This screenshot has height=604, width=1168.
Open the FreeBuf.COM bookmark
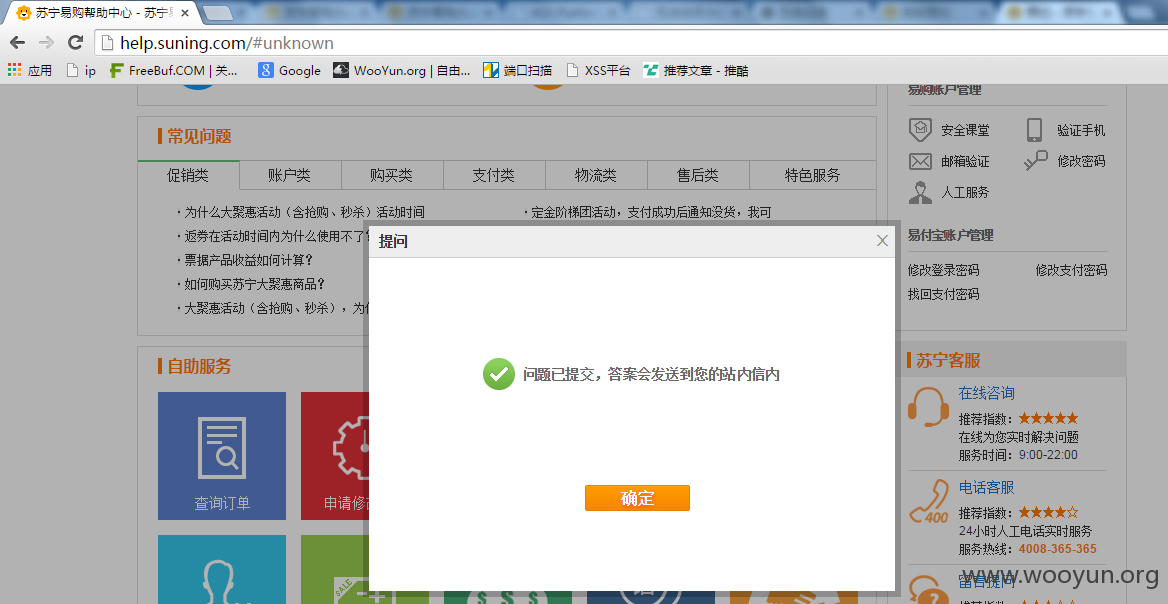(174, 71)
